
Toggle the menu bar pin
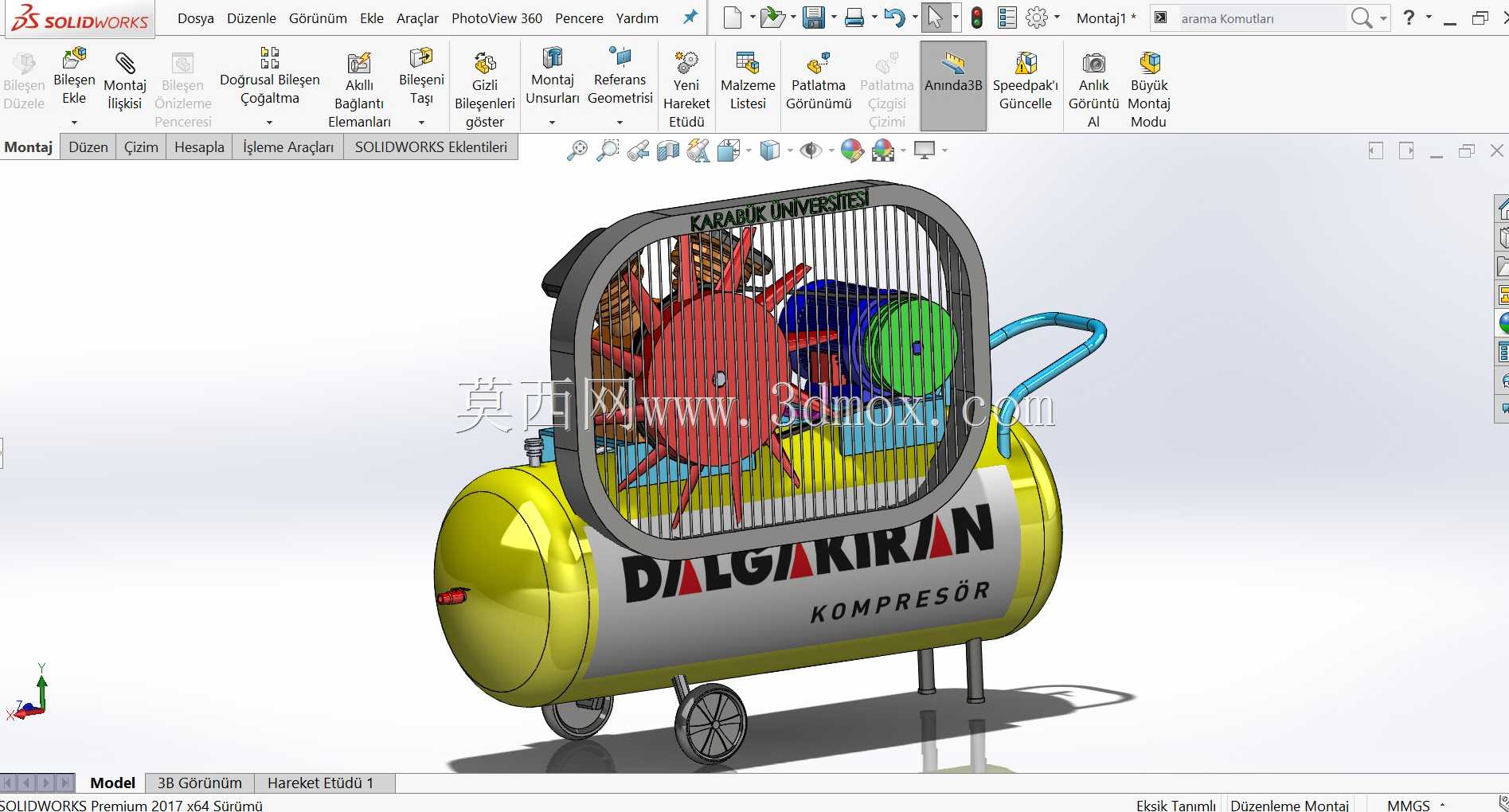(690, 18)
